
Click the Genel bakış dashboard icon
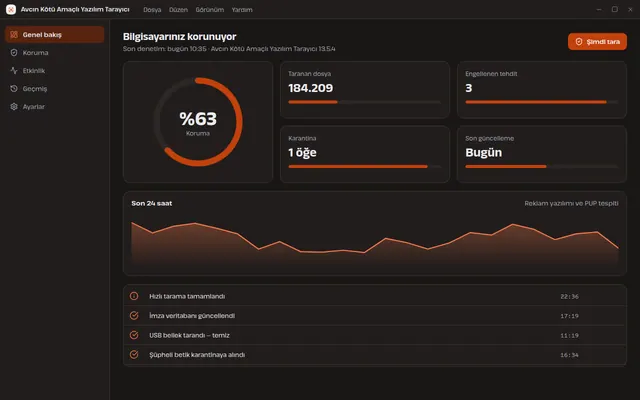(14, 35)
